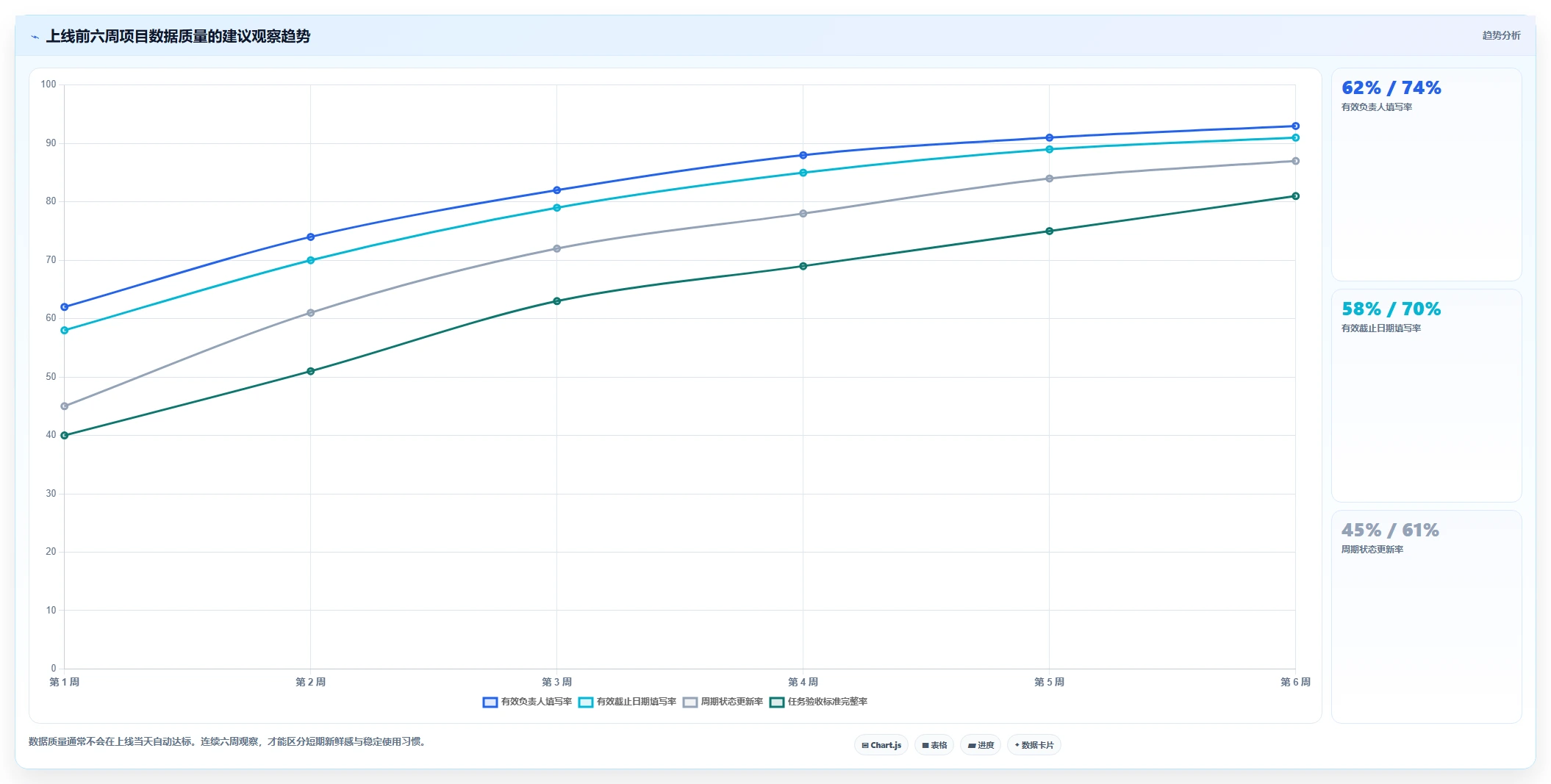Select the 第 4 周 point on green 验收标准 line
Image resolution: width=1551 pixels, height=784 pixels.
tap(803, 266)
